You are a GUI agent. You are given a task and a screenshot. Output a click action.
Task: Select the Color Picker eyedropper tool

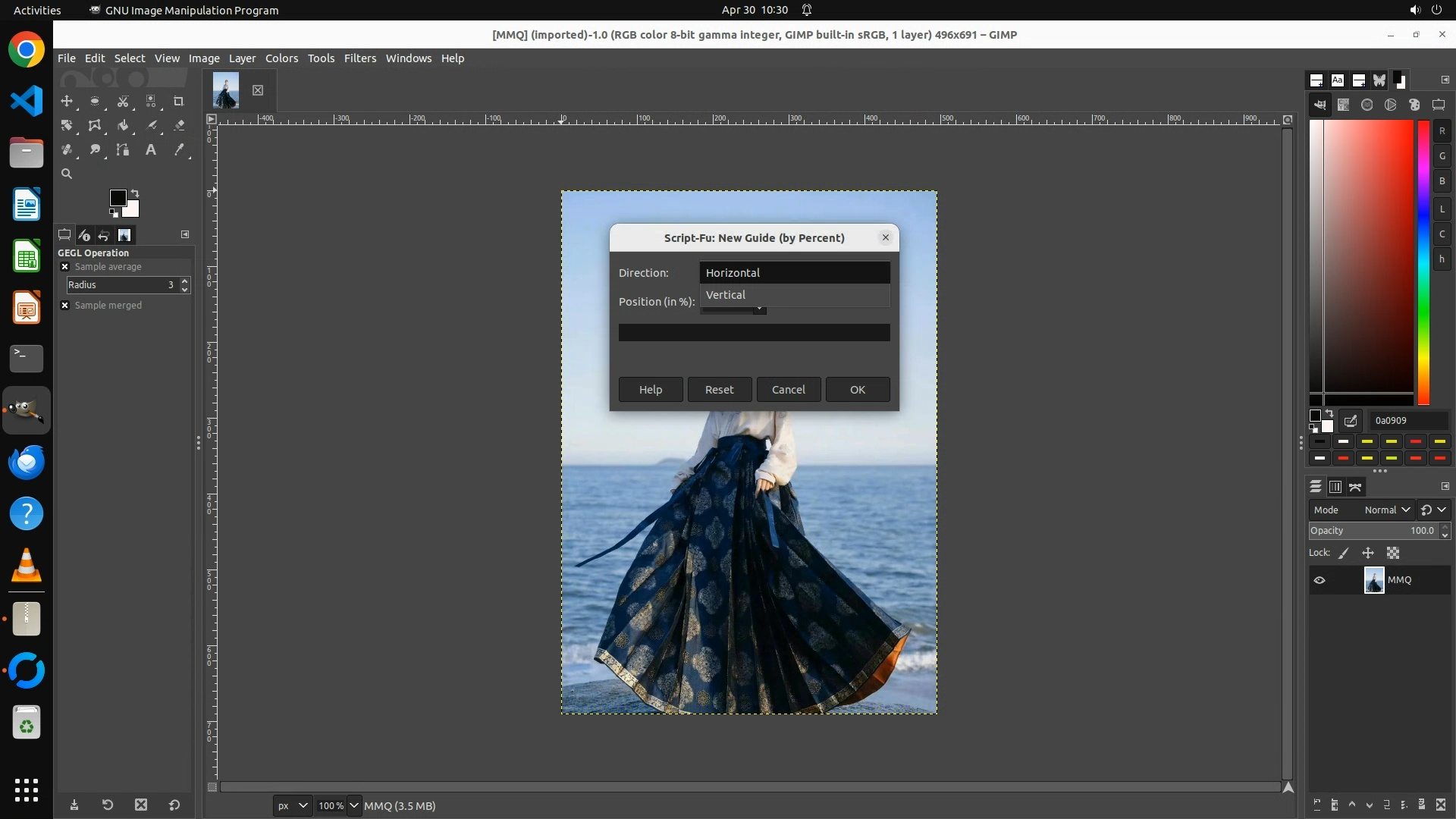point(179,149)
